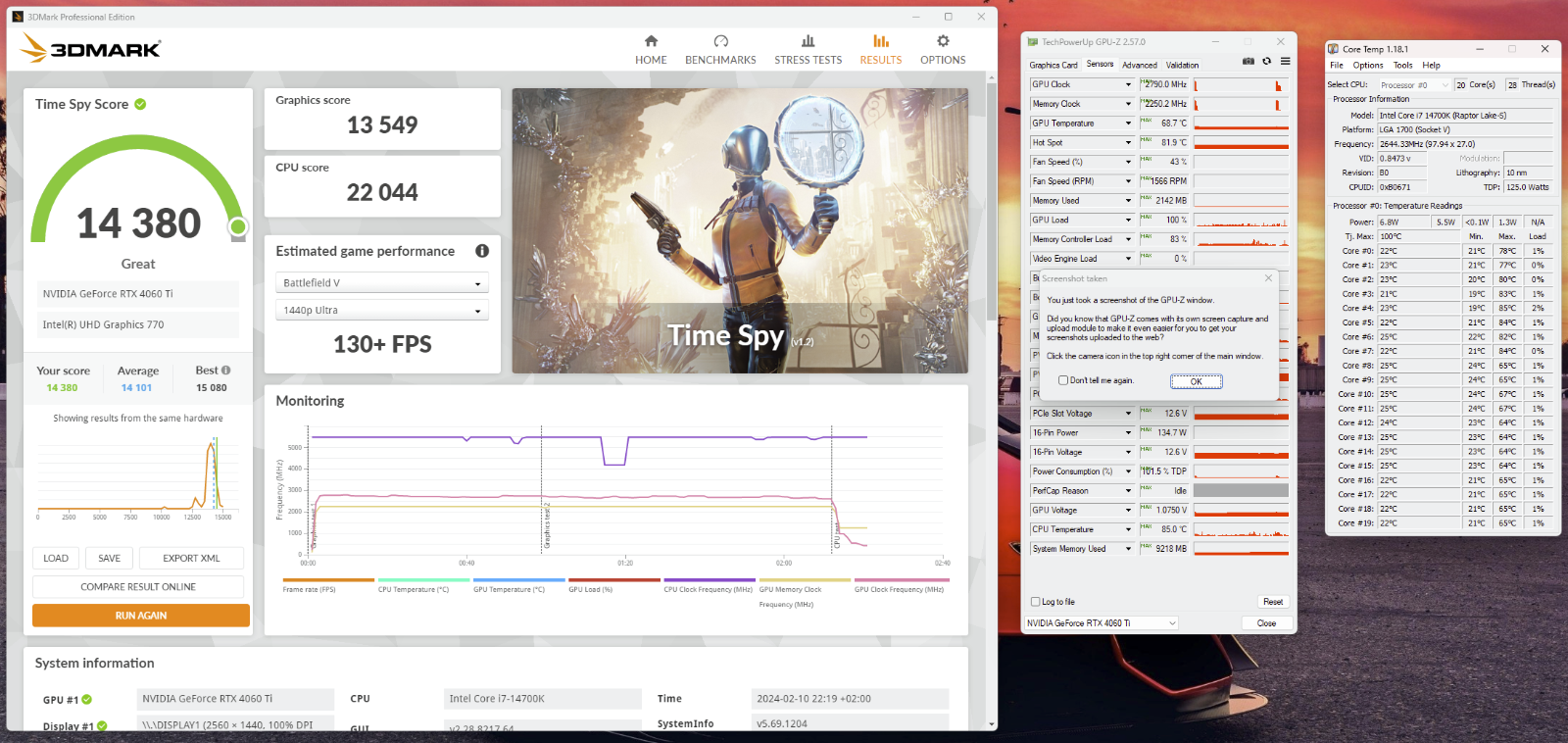Screen dimensions: 1568x743
Task: Expand the Hot Spot sensor dropdown
Action: click(x=1128, y=143)
